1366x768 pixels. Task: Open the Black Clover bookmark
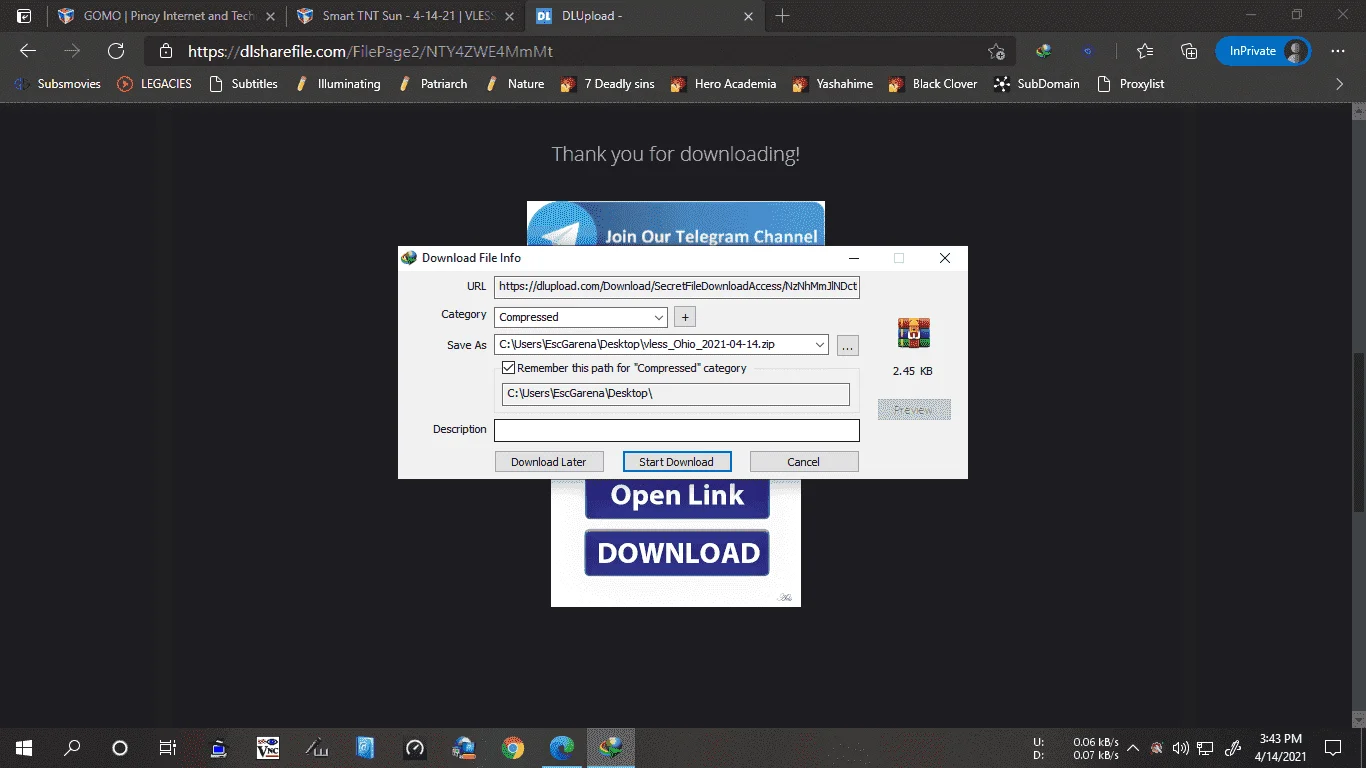(933, 84)
